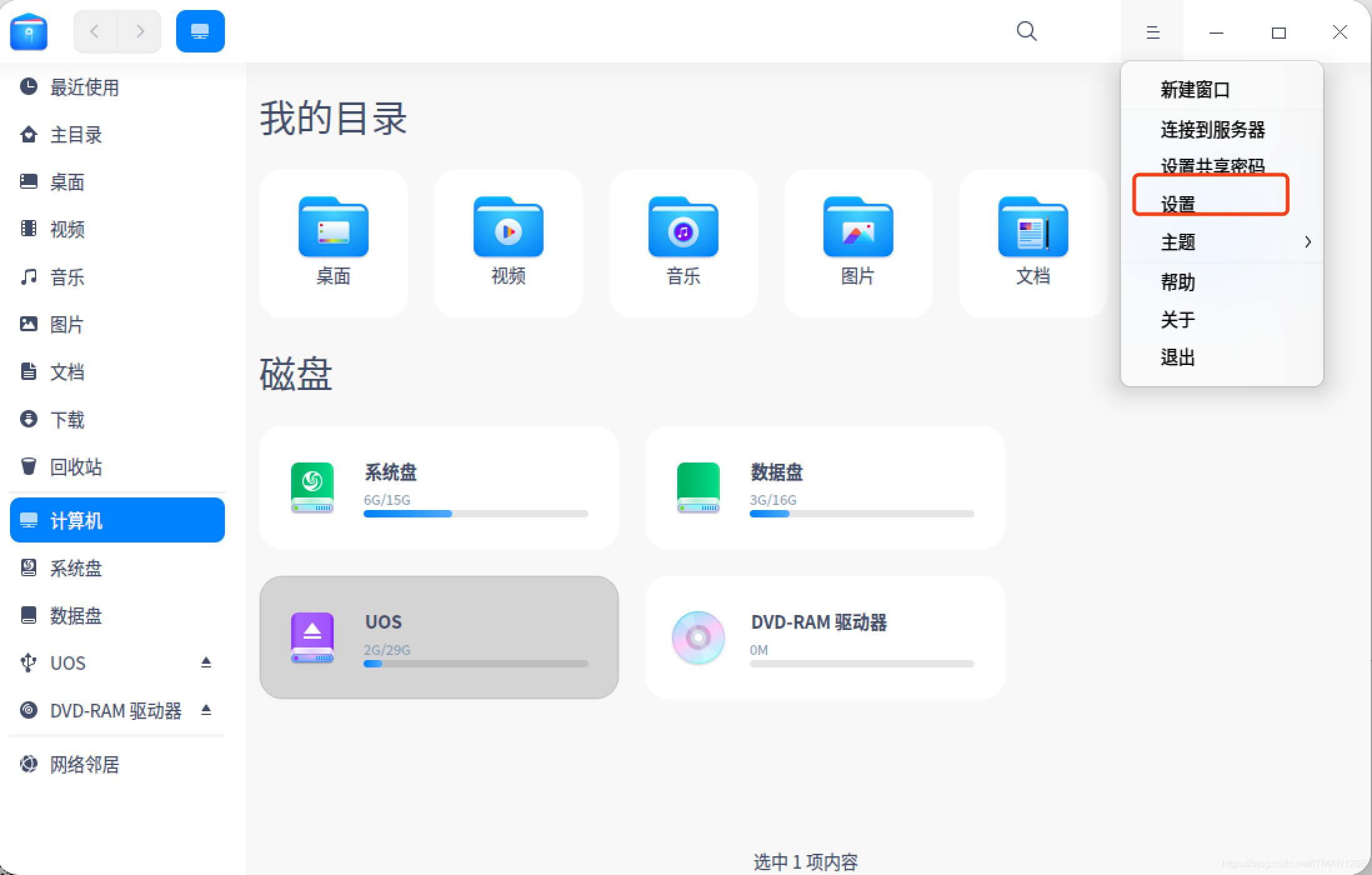Go to 网络邻居 in sidebar
The height and width of the screenshot is (875, 1372).
pyautogui.click(x=84, y=764)
